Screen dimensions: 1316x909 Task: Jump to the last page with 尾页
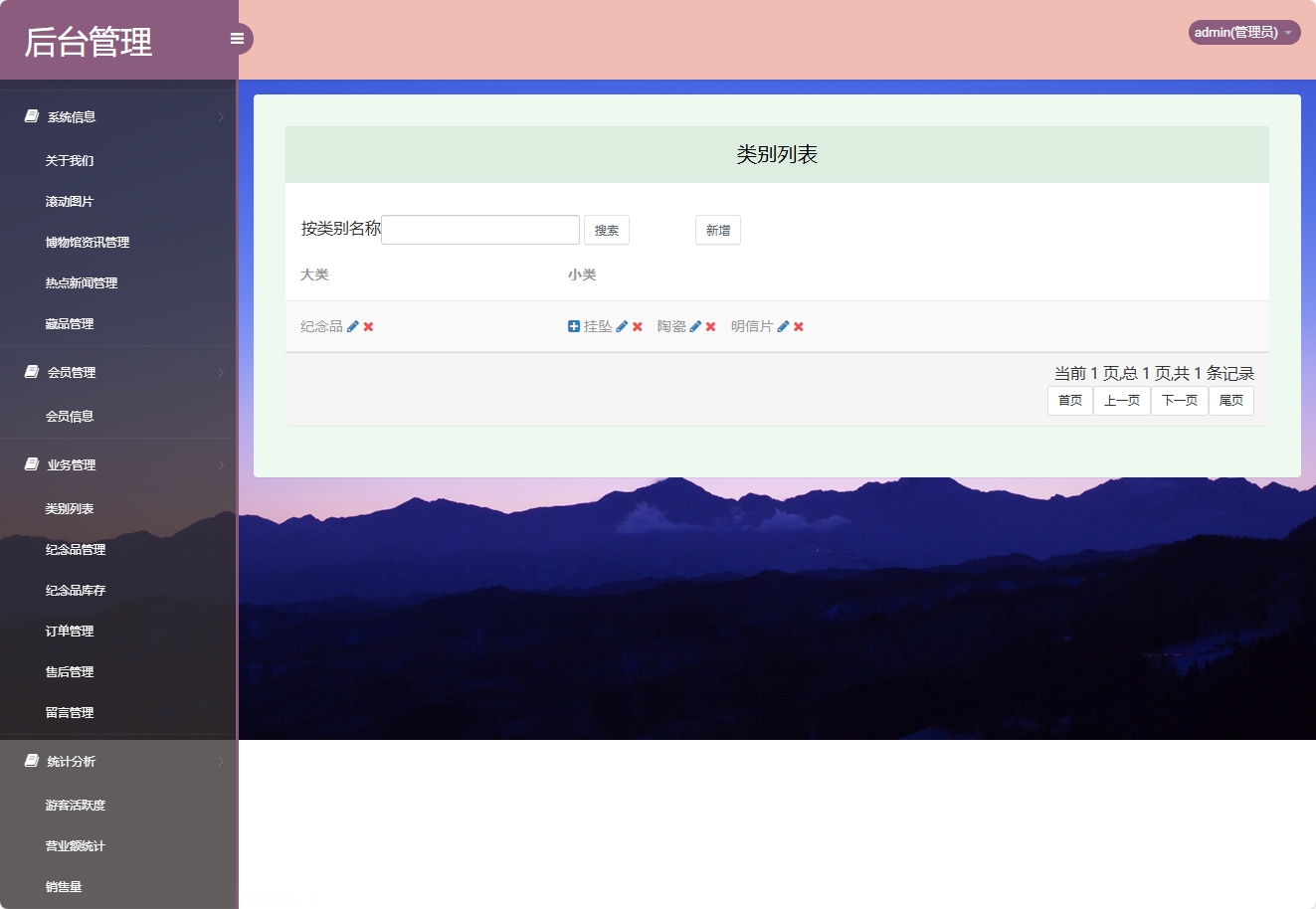click(1231, 401)
